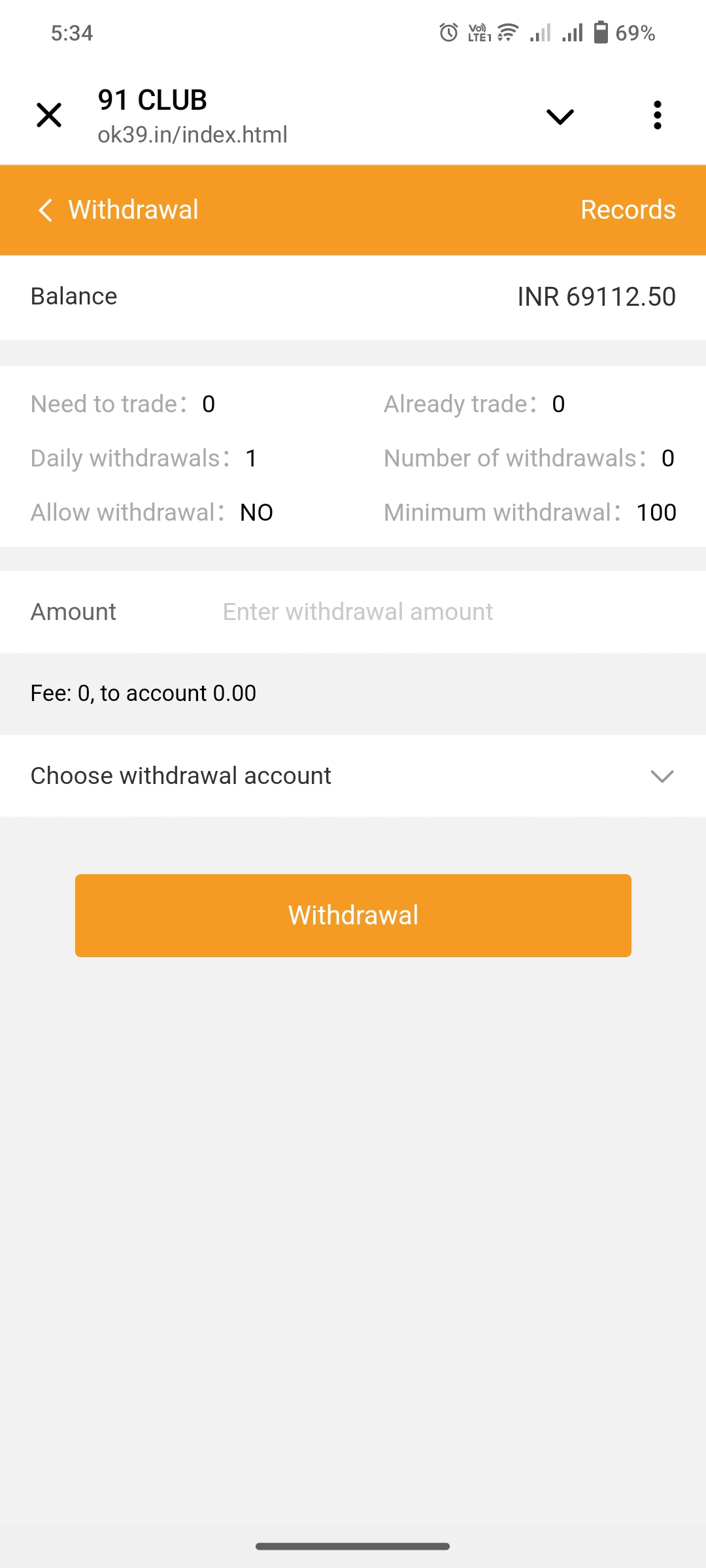The width and height of the screenshot is (706, 1568).
Task: Tap the Allow withdrawal NO status
Action: 256,513
